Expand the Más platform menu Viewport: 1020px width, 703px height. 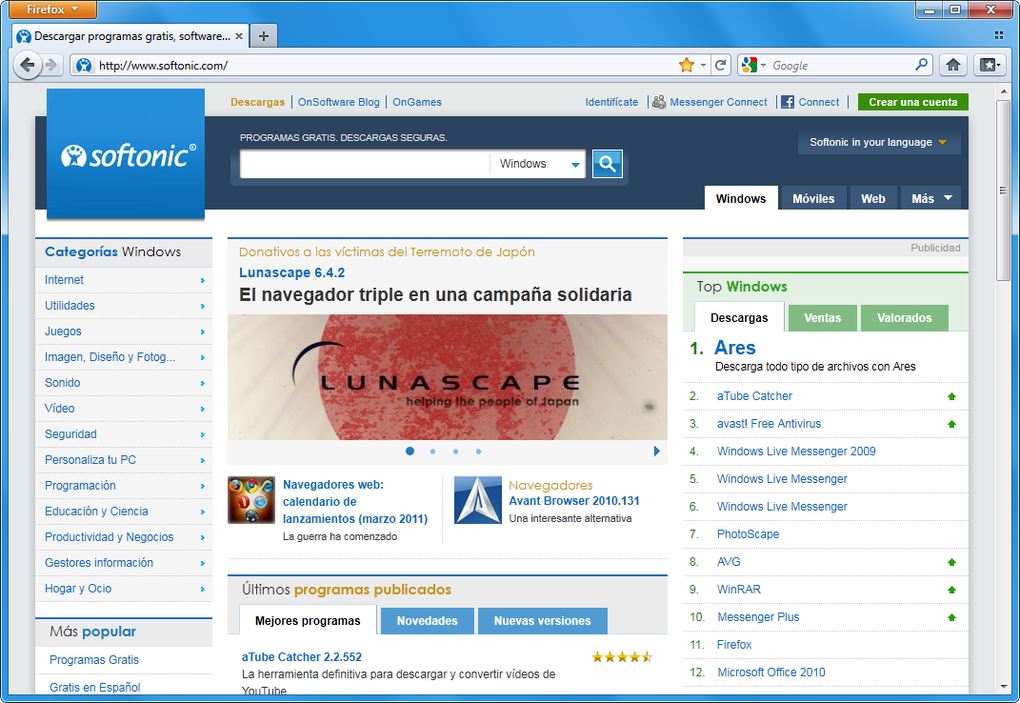pos(932,198)
